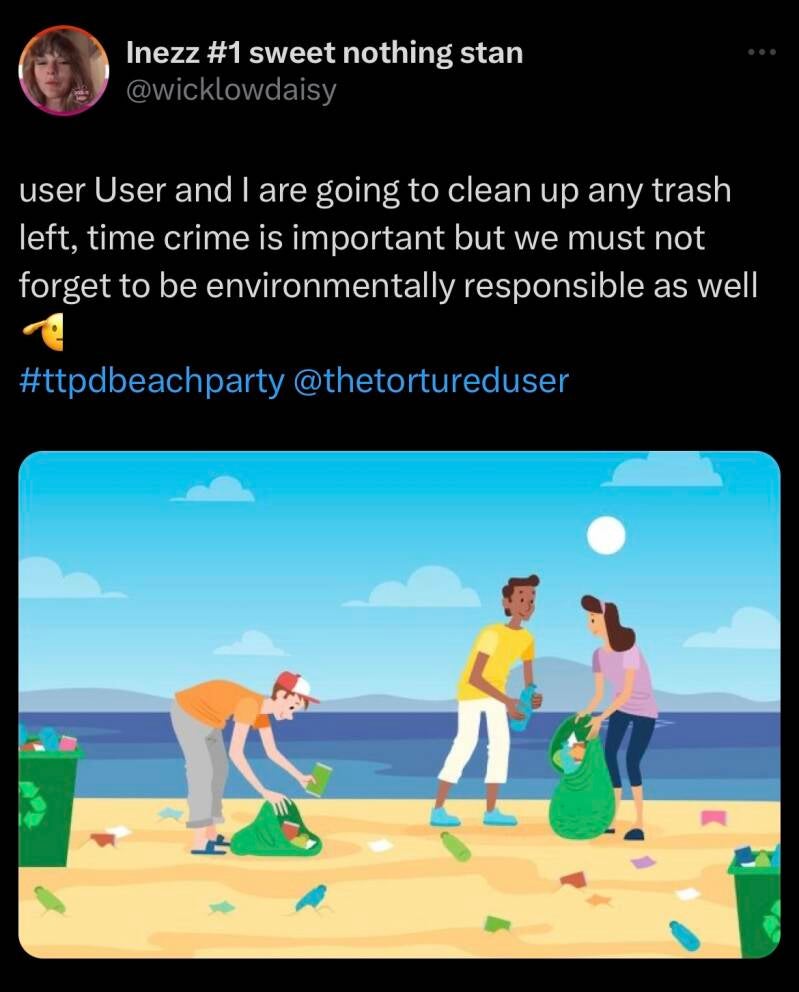
Task: Open display name Inezz #1 sweet nothing stan
Action: click(325, 53)
